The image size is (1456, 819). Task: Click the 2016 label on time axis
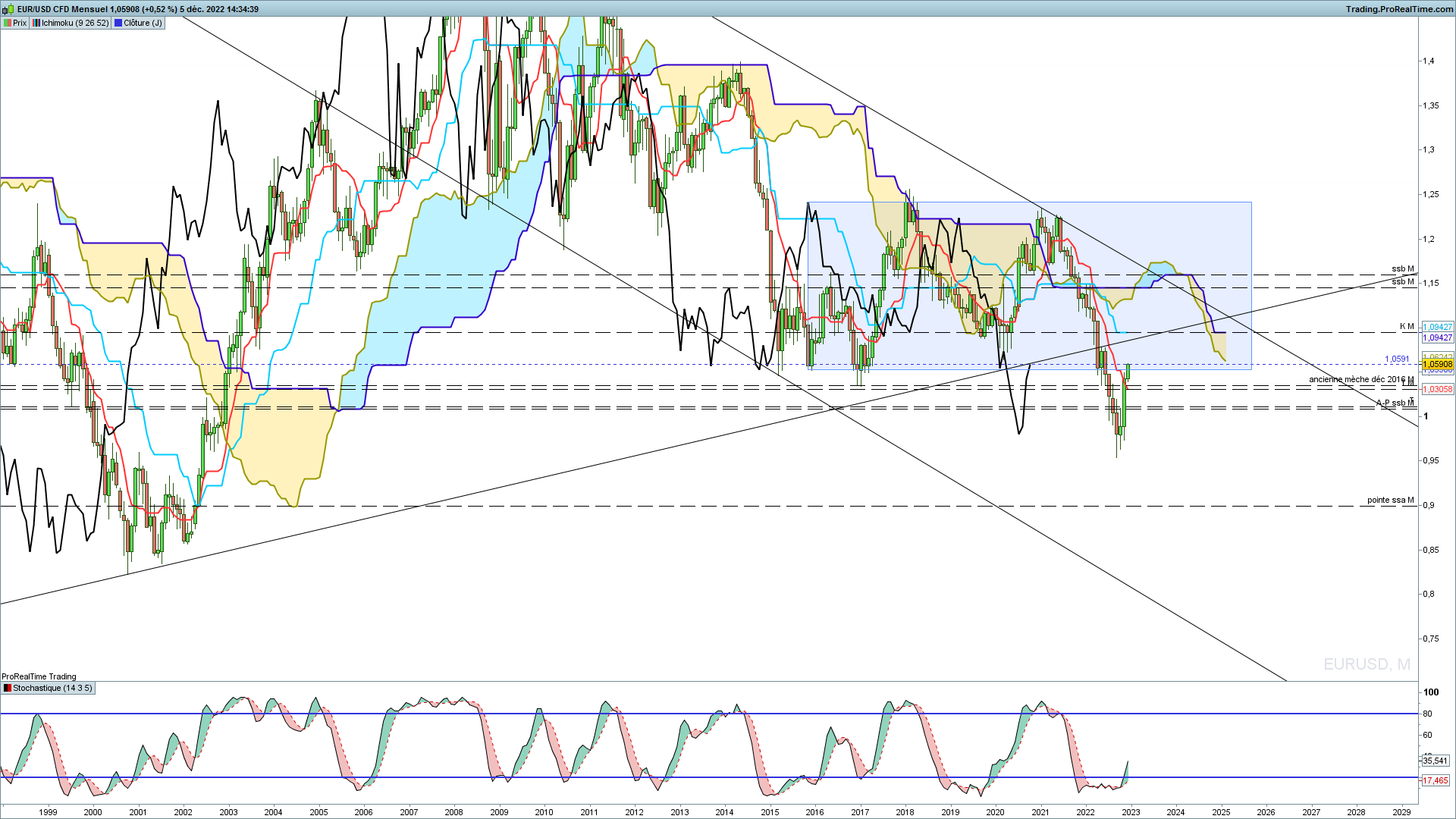[814, 812]
